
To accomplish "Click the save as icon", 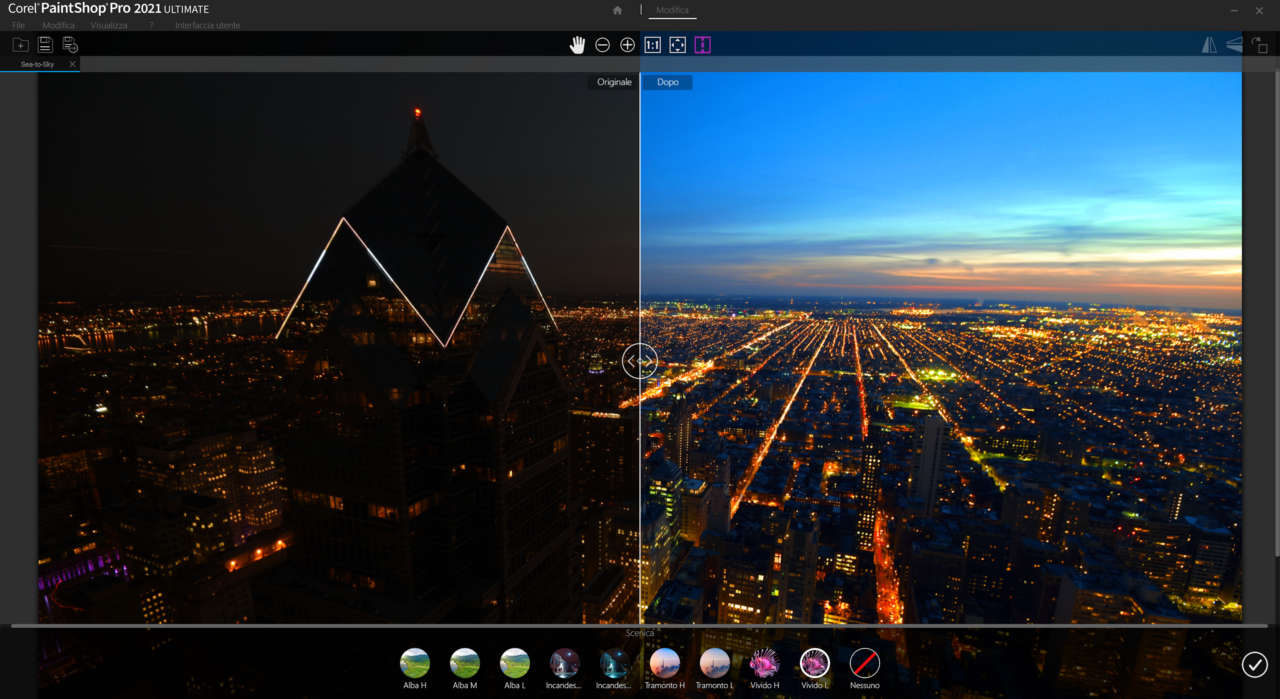I will coord(70,45).
